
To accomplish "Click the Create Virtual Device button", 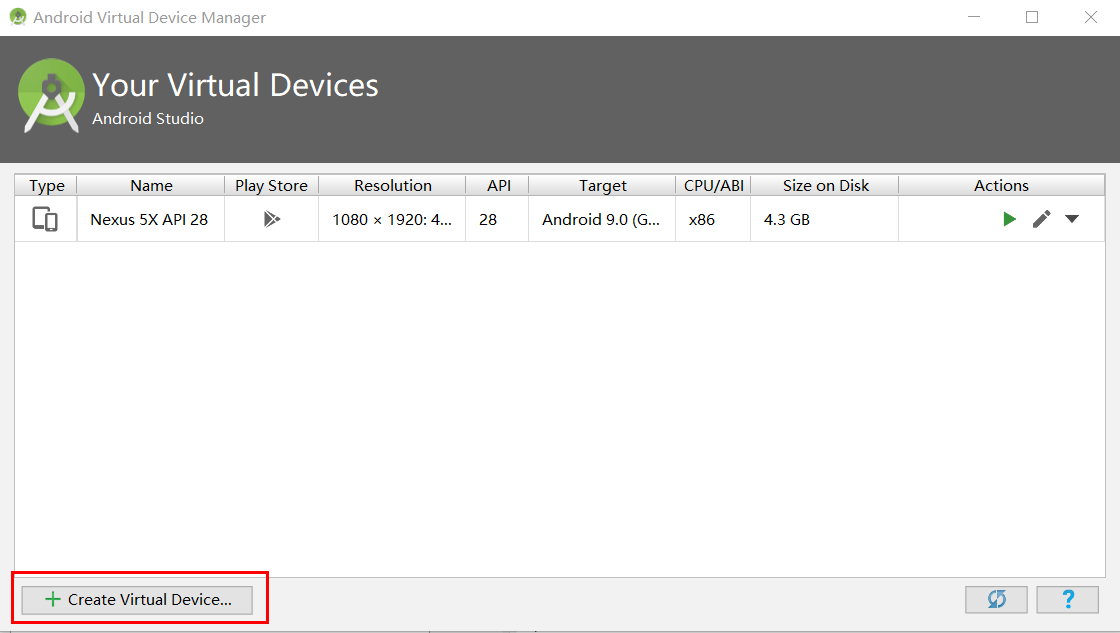I will (137, 600).
